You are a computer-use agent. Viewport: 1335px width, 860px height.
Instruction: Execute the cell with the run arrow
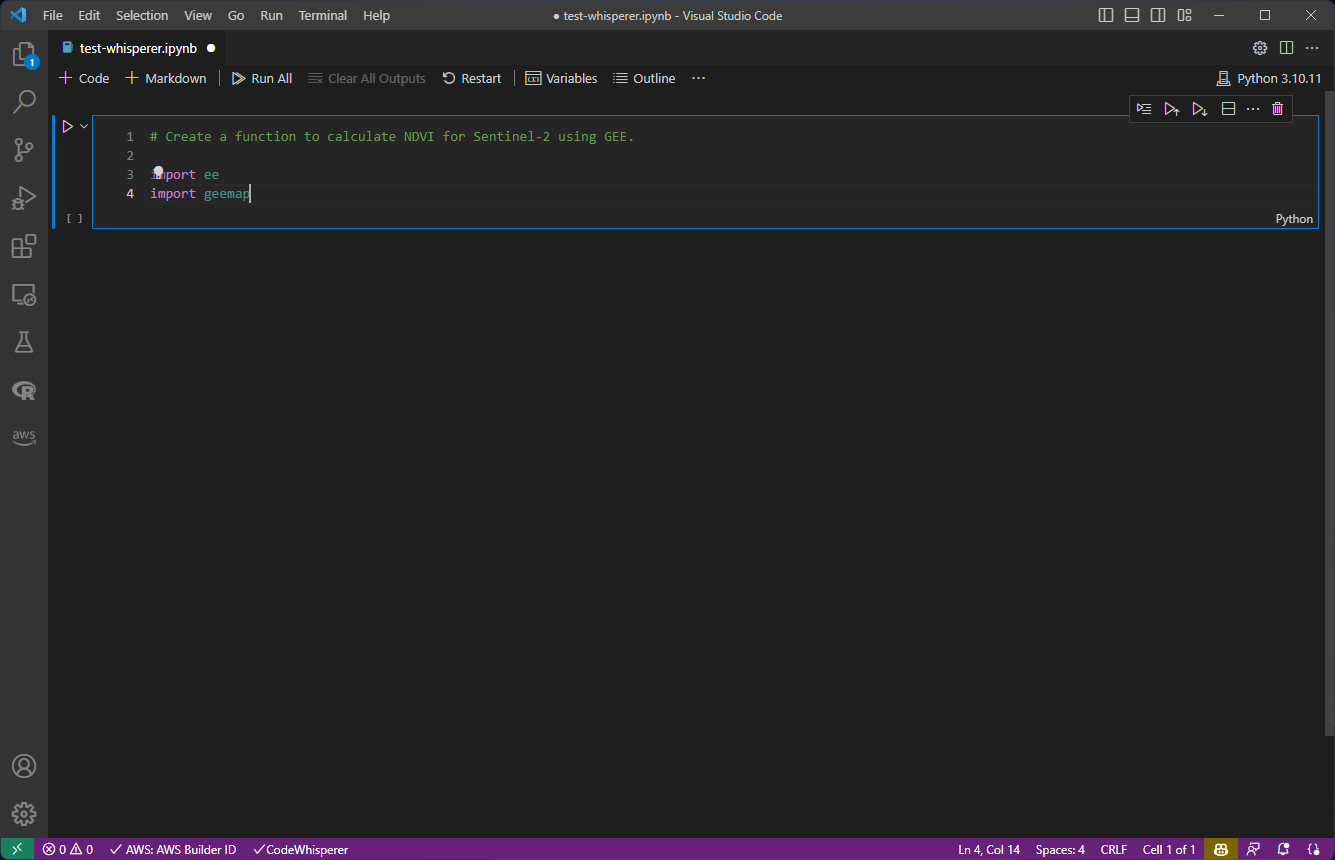(66, 126)
